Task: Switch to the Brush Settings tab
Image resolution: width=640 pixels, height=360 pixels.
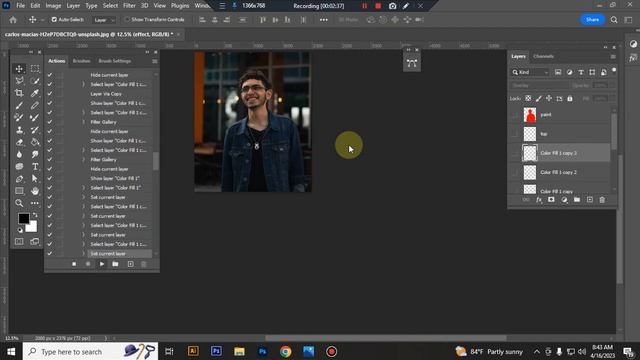Action: [x=115, y=61]
